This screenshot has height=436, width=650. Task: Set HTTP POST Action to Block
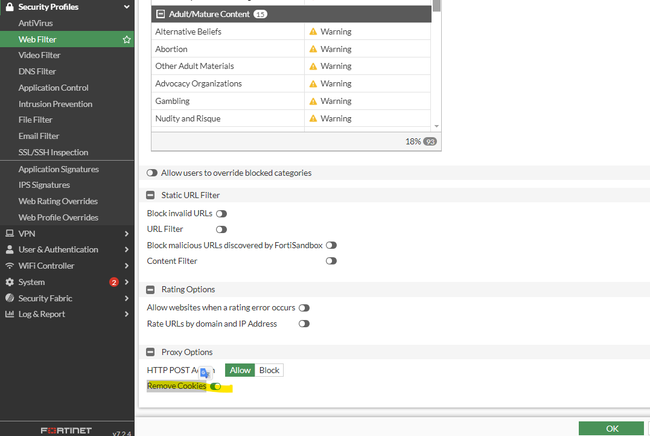pos(269,370)
